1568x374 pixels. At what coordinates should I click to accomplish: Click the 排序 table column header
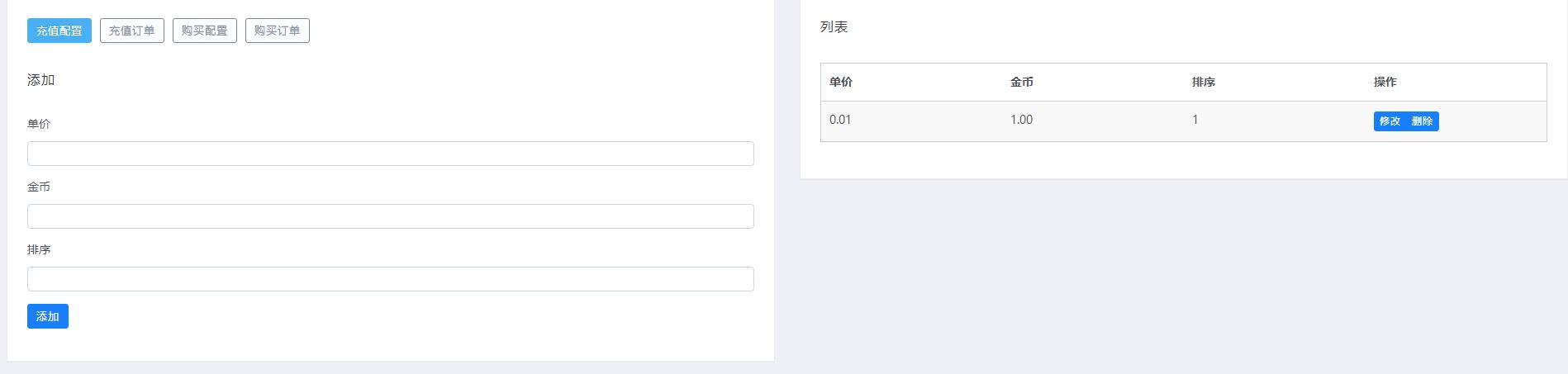coord(1204,82)
